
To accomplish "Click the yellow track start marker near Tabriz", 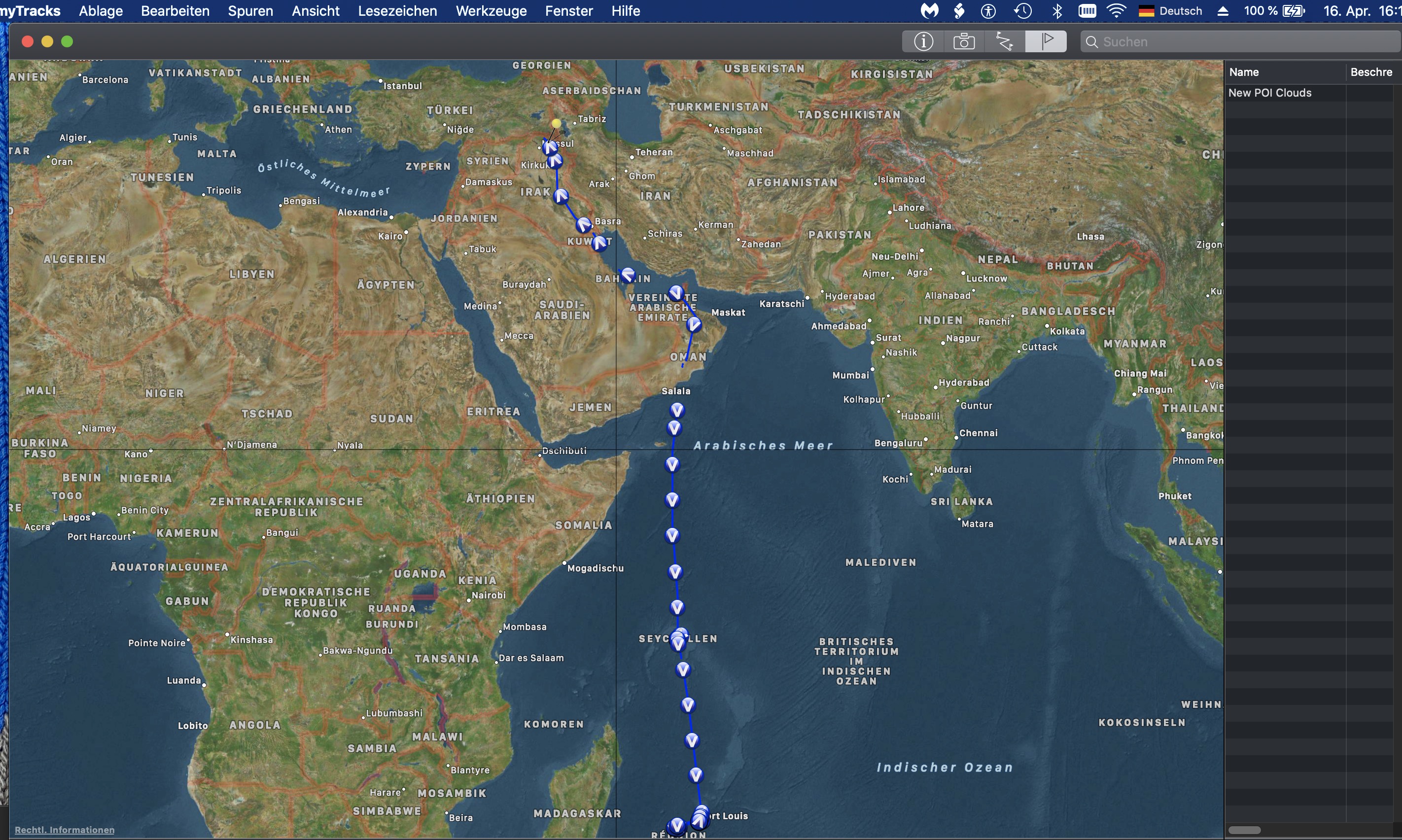I will [557, 123].
